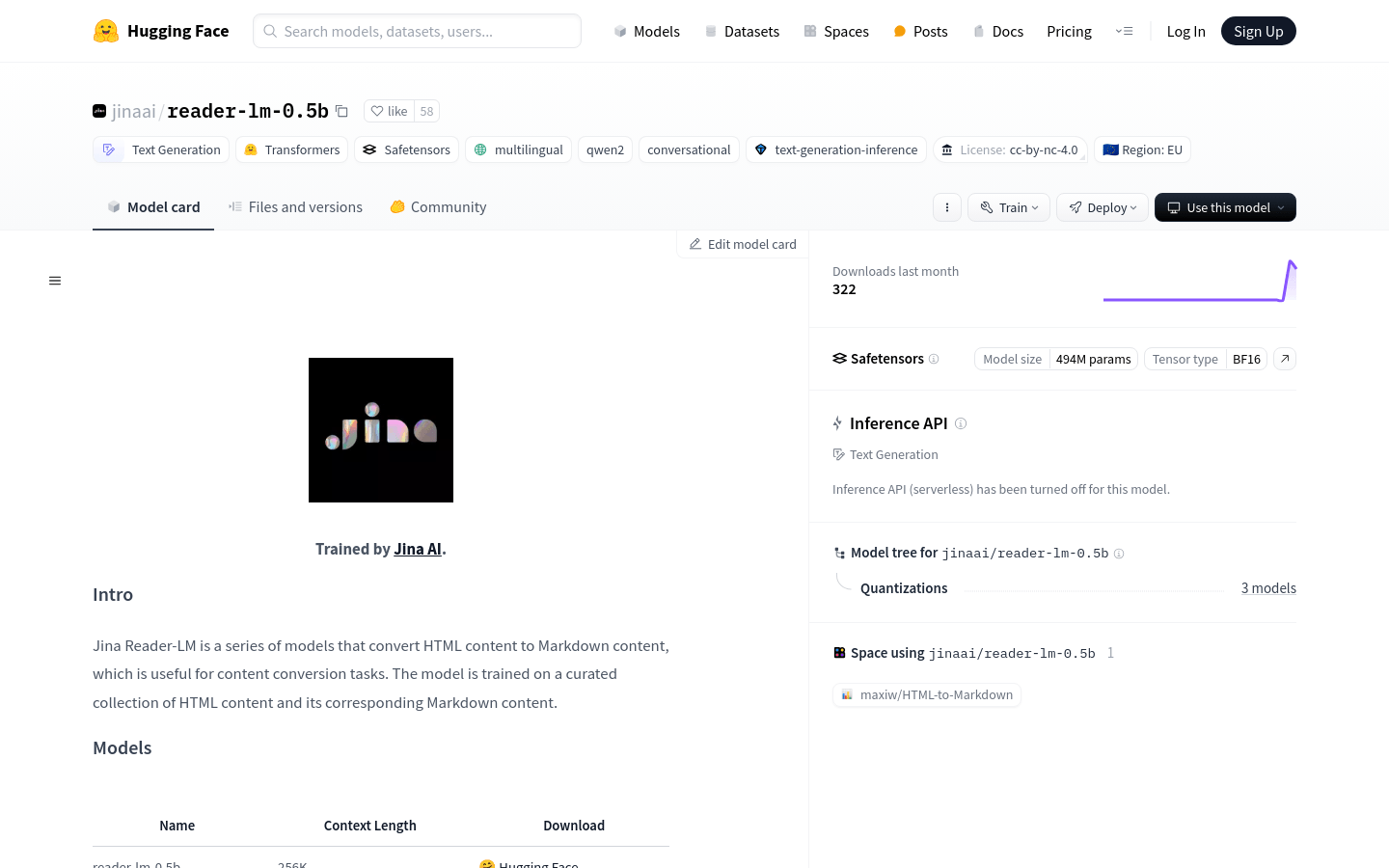
Task: Click Downloads last month value 322
Action: [x=844, y=289]
